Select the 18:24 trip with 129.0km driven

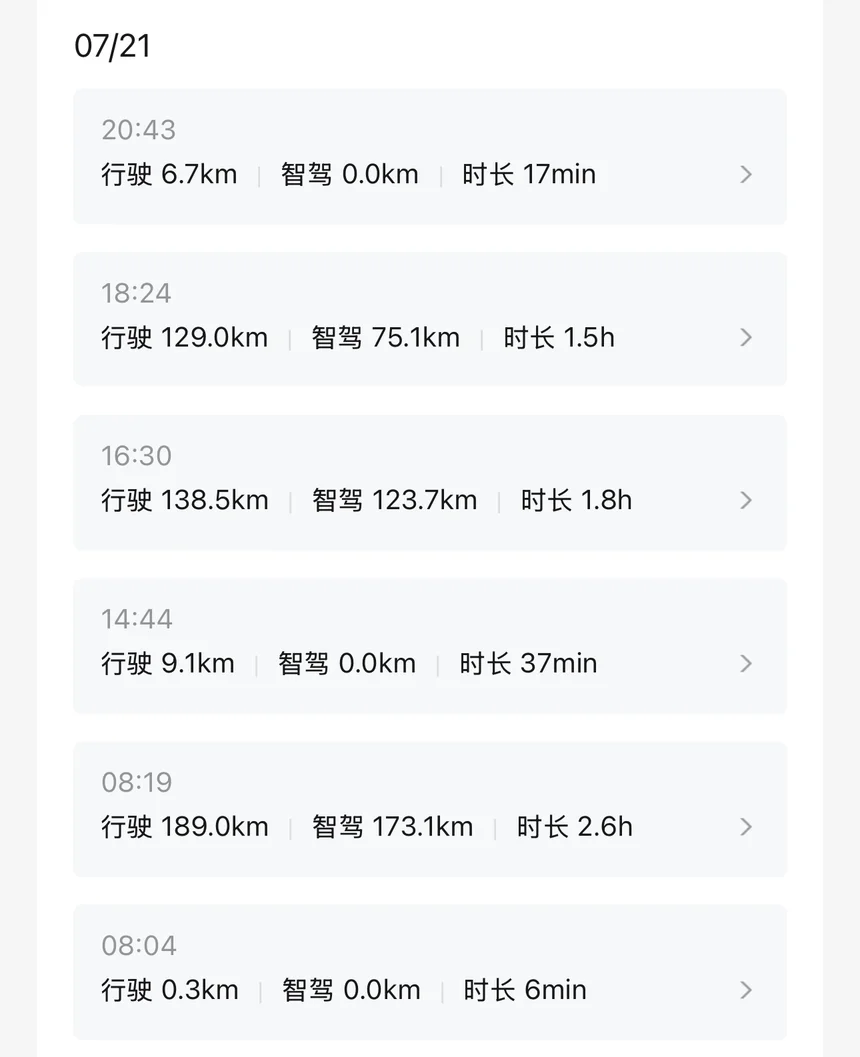(x=430, y=320)
